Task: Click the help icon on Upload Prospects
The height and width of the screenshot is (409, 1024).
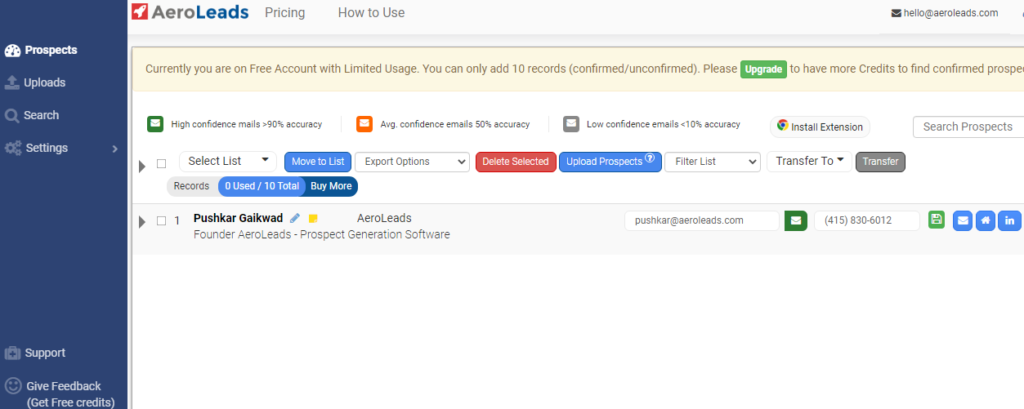Action: (x=650, y=159)
